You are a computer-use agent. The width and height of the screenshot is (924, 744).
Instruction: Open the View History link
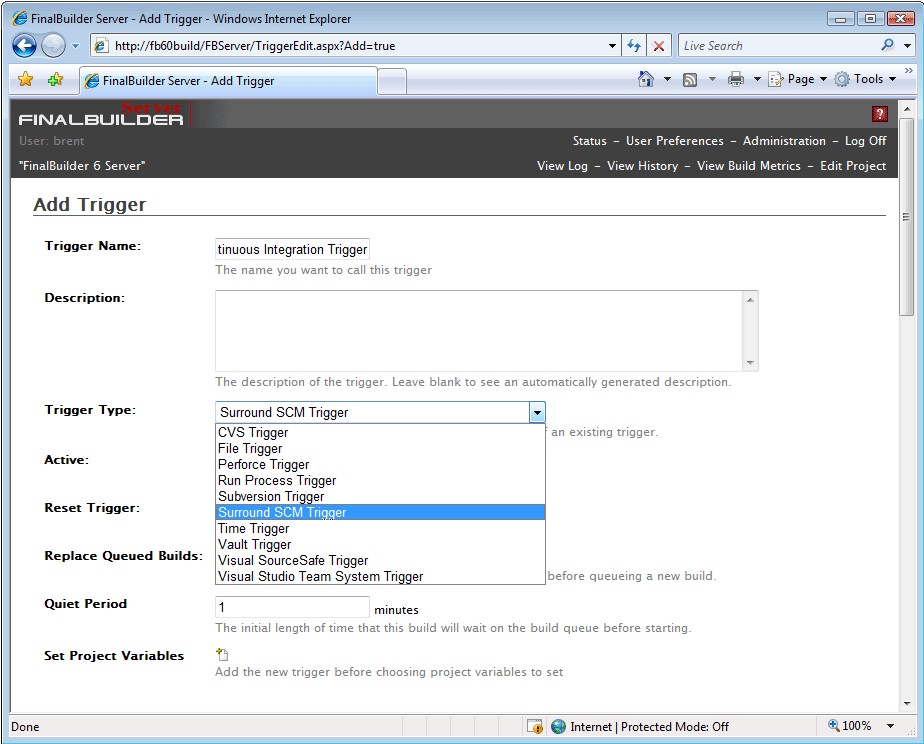coord(642,166)
